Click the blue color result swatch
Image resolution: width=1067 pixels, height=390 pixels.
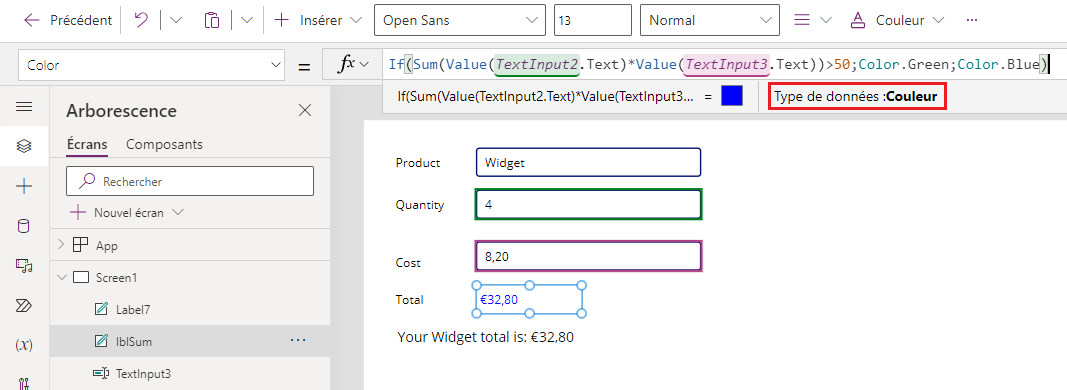pyautogui.click(x=732, y=97)
